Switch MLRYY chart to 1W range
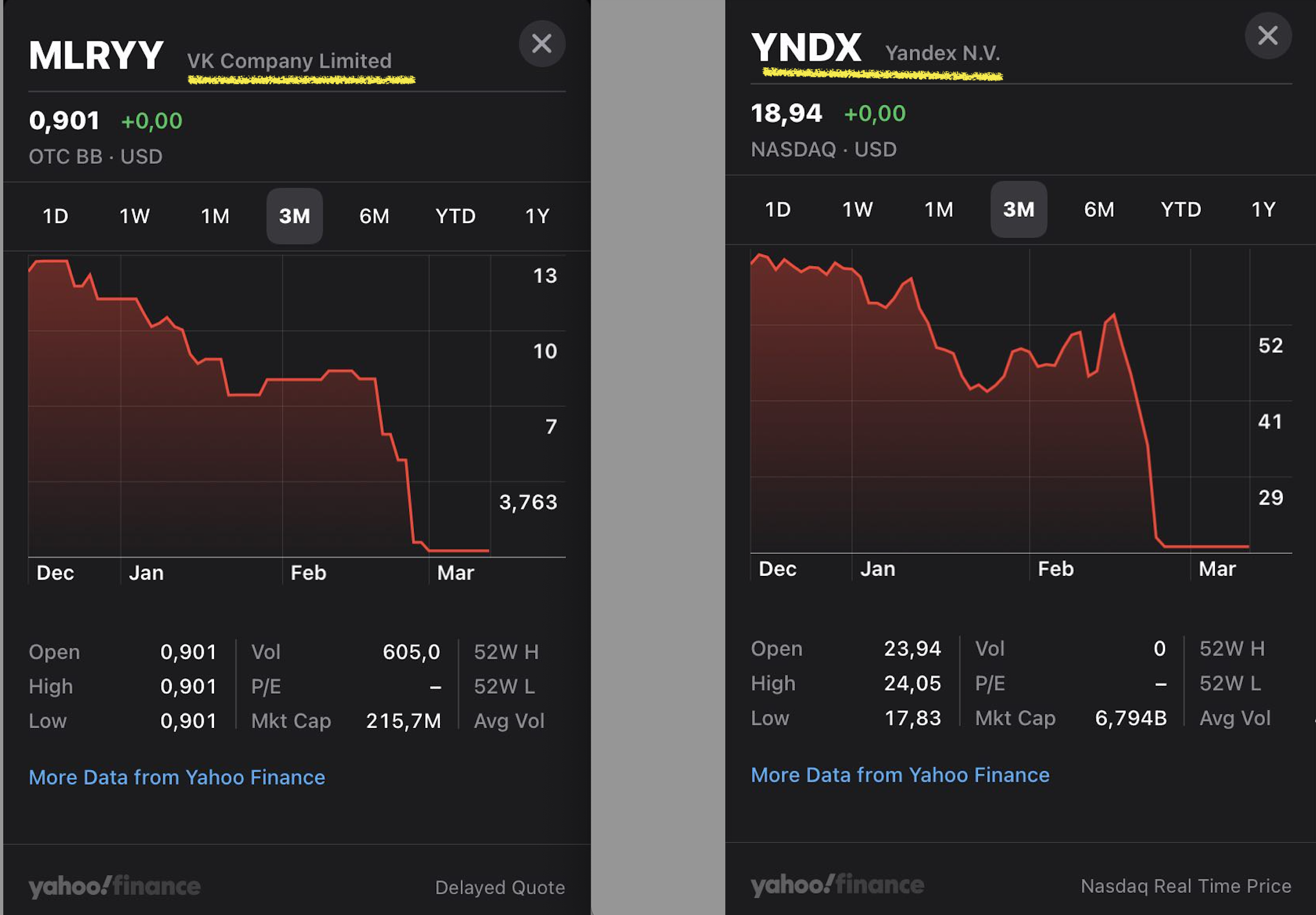 135,216
